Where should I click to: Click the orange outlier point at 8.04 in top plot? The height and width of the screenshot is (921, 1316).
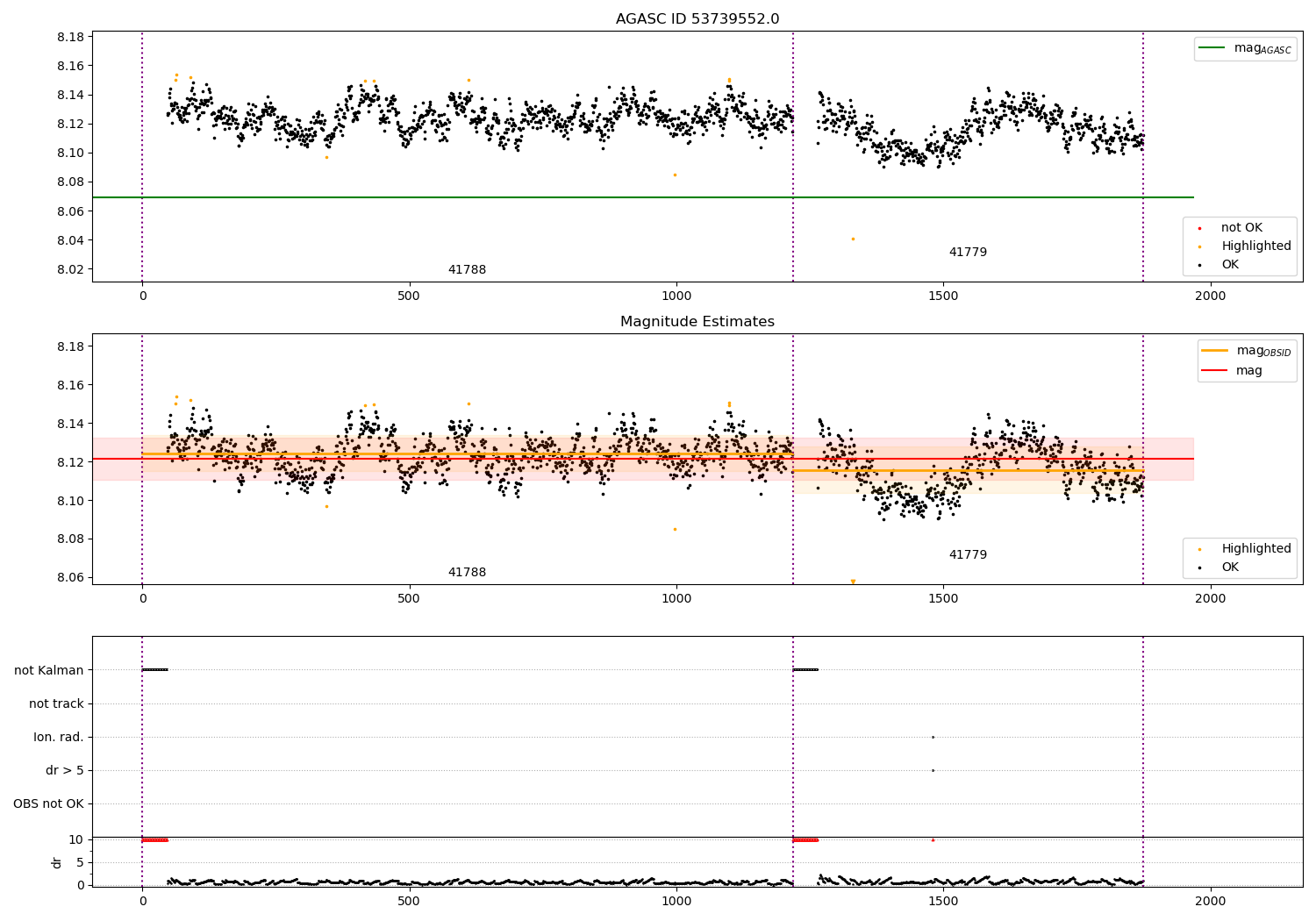(853, 239)
